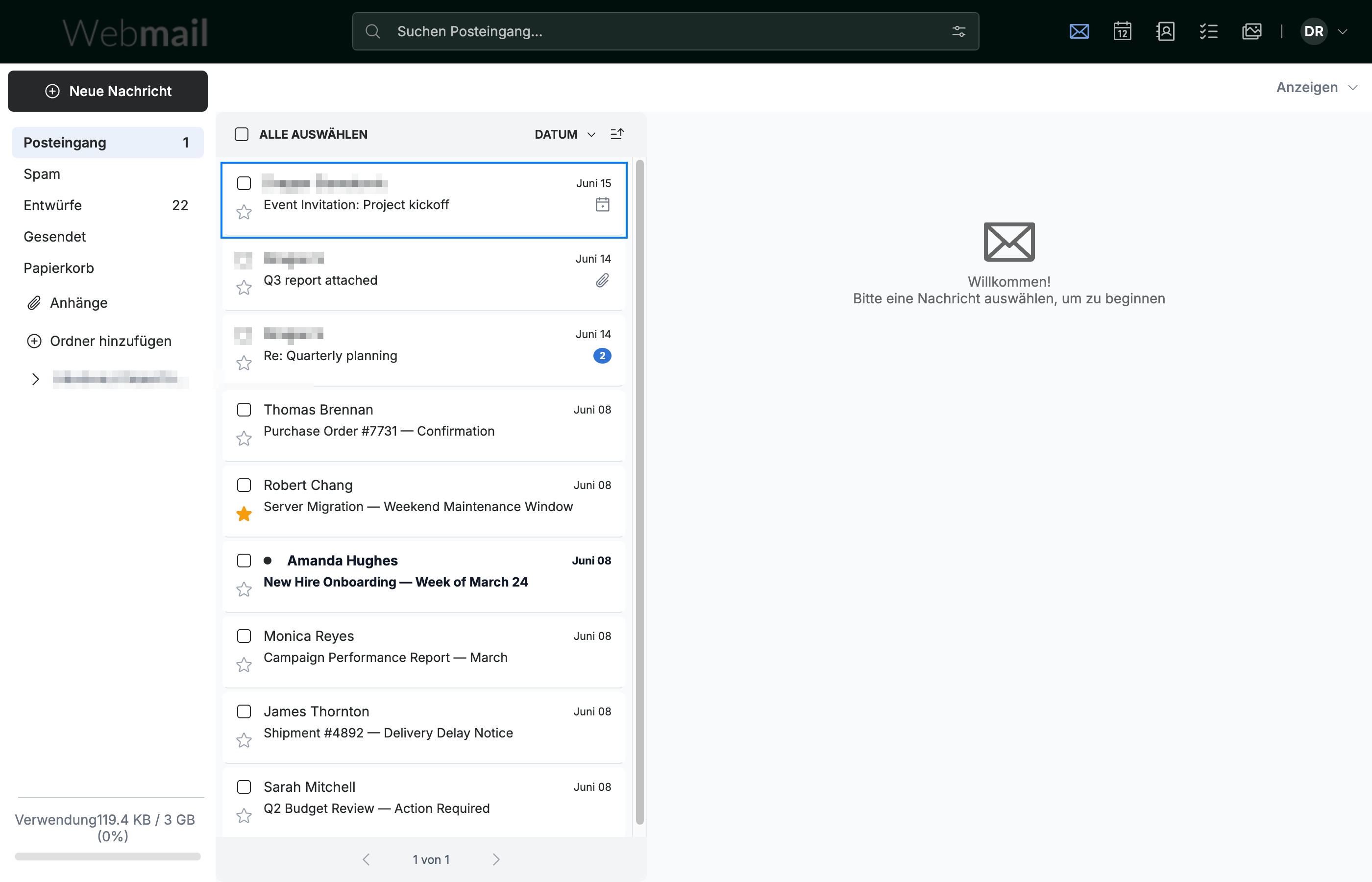Open the Spam folder
Screen dimensions: 1372x882
[108, 174]
